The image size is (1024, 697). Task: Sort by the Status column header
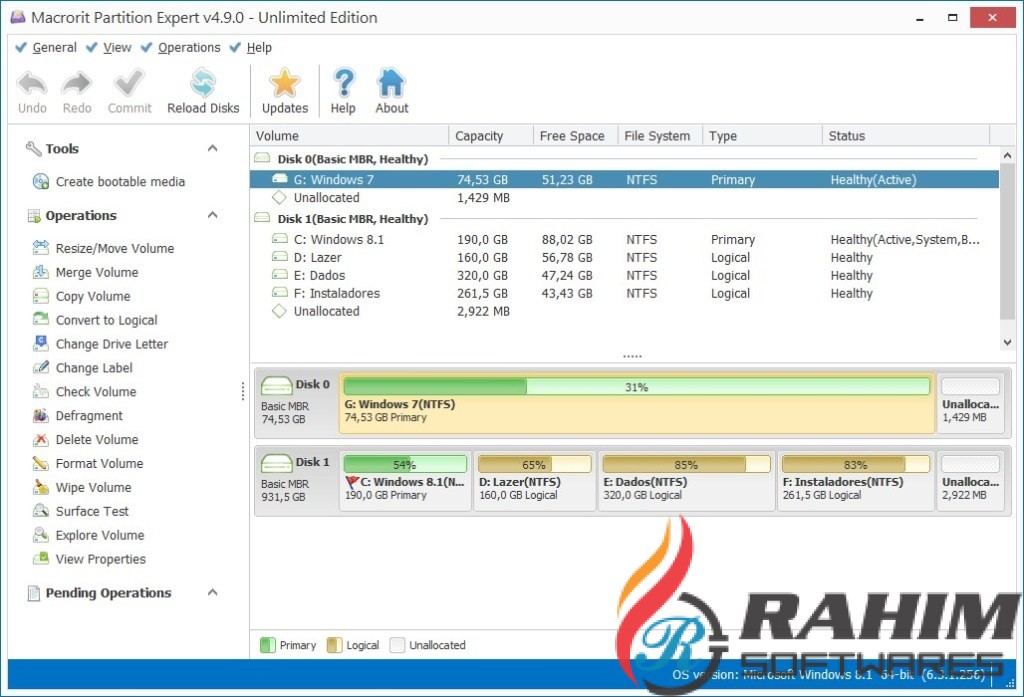(x=906, y=136)
